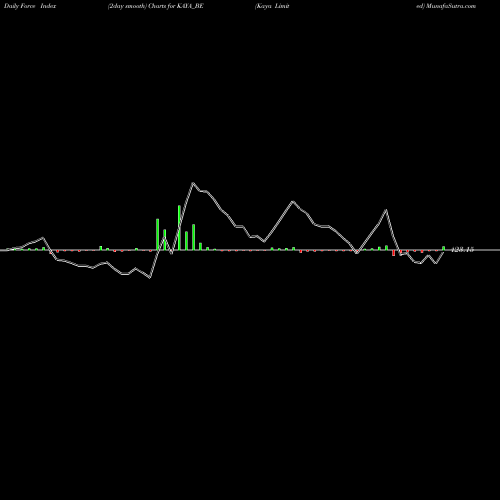This screenshot has width=500, height=500.
Task: Click the 128.15 value label on the zero line
Action: pyautogui.click(x=462, y=249)
